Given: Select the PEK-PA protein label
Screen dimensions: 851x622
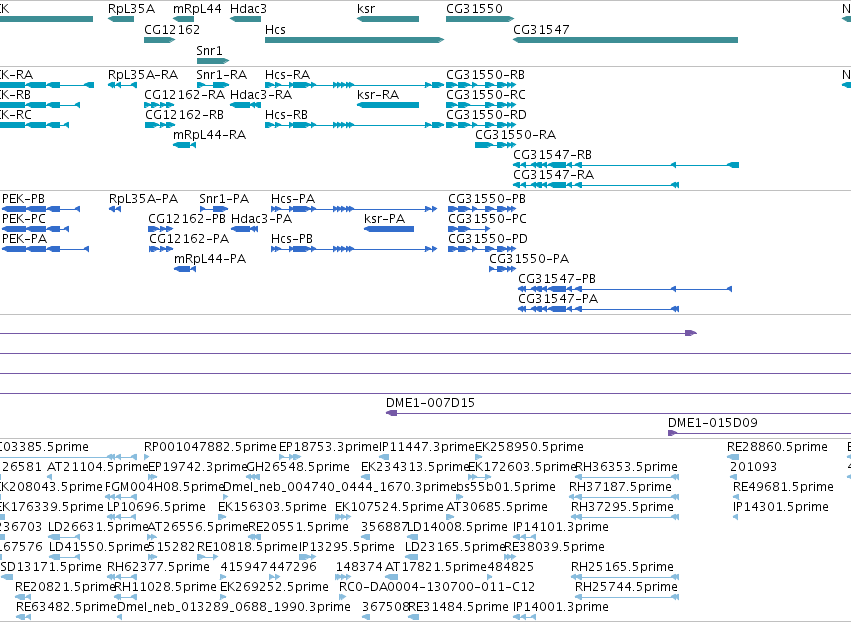Looking at the screenshot, I should (24, 239).
